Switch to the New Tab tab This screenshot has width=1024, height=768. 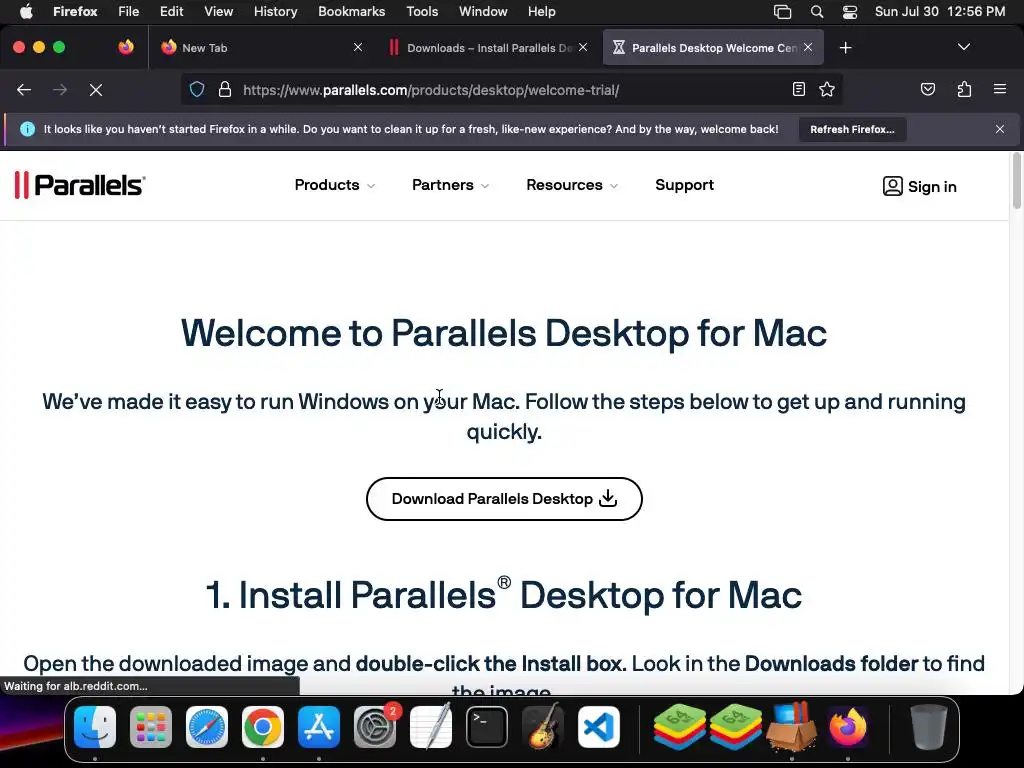click(x=261, y=48)
